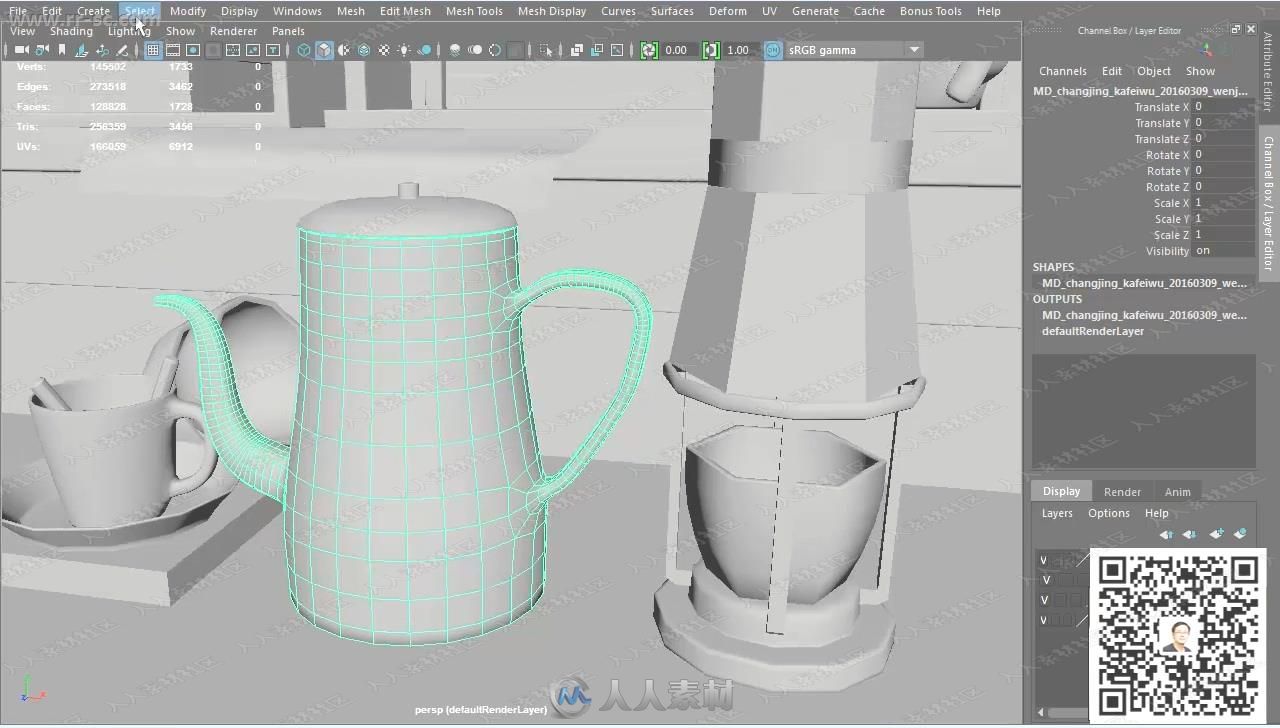Click Move Layer Up icon
The image size is (1280, 728).
tap(1166, 534)
